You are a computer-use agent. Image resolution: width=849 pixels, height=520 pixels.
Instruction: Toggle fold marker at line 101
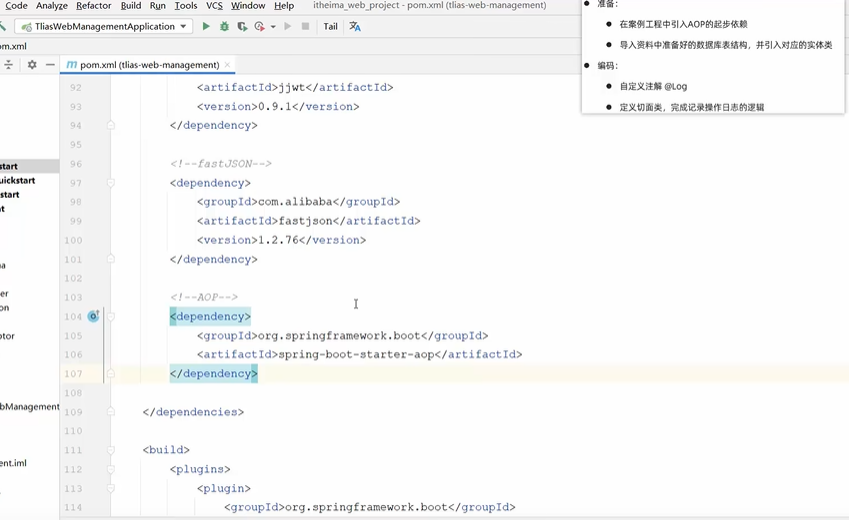tap(110, 259)
